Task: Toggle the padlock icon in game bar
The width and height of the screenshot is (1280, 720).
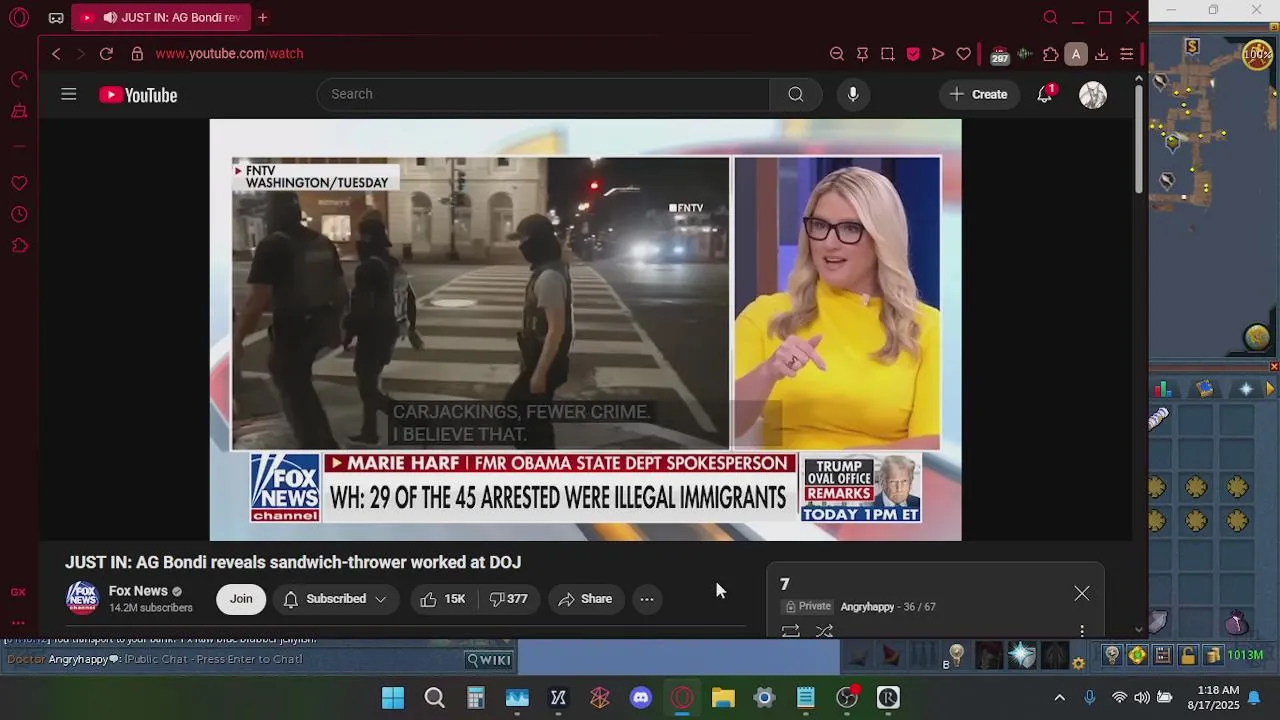Action: click(1187, 656)
